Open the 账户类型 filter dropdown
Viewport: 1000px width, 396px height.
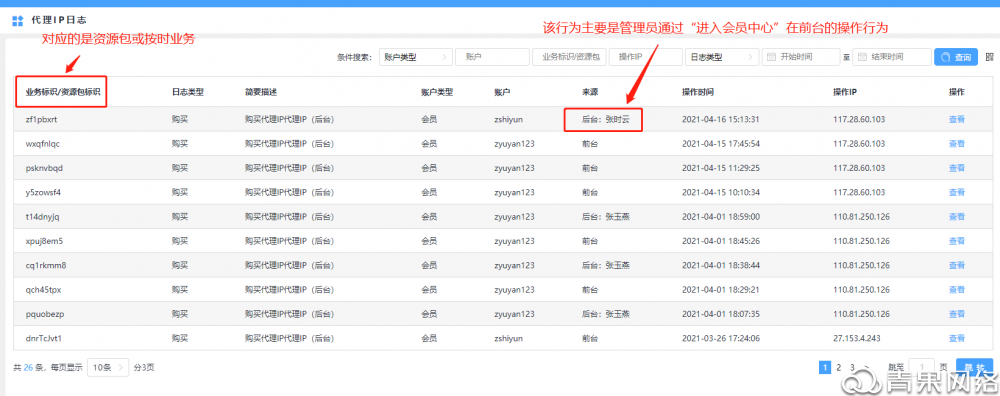click(416, 57)
